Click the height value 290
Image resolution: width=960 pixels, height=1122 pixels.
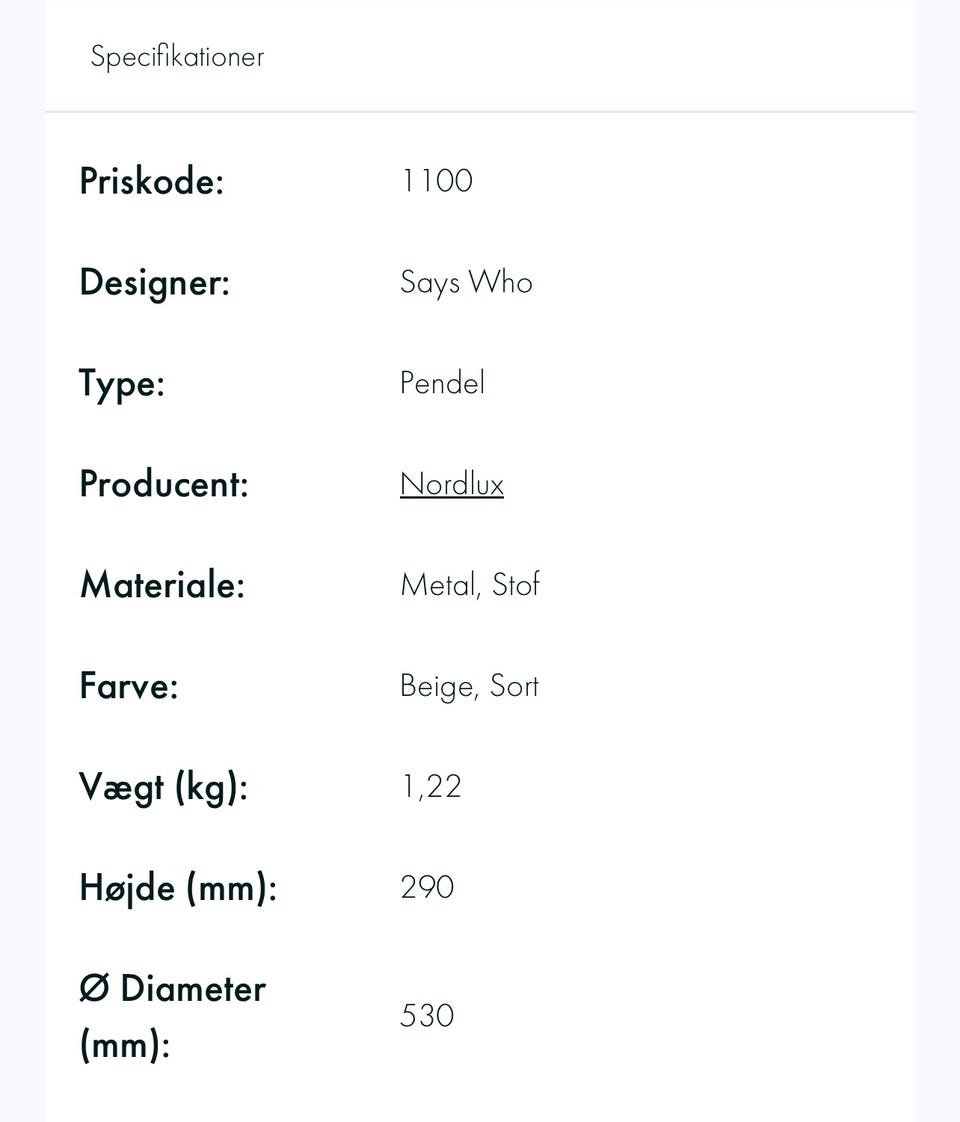point(427,888)
